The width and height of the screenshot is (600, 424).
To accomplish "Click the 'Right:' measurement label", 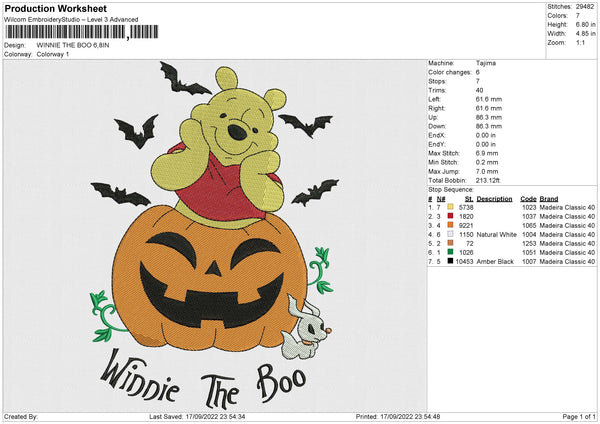I will pyautogui.click(x=437, y=108).
